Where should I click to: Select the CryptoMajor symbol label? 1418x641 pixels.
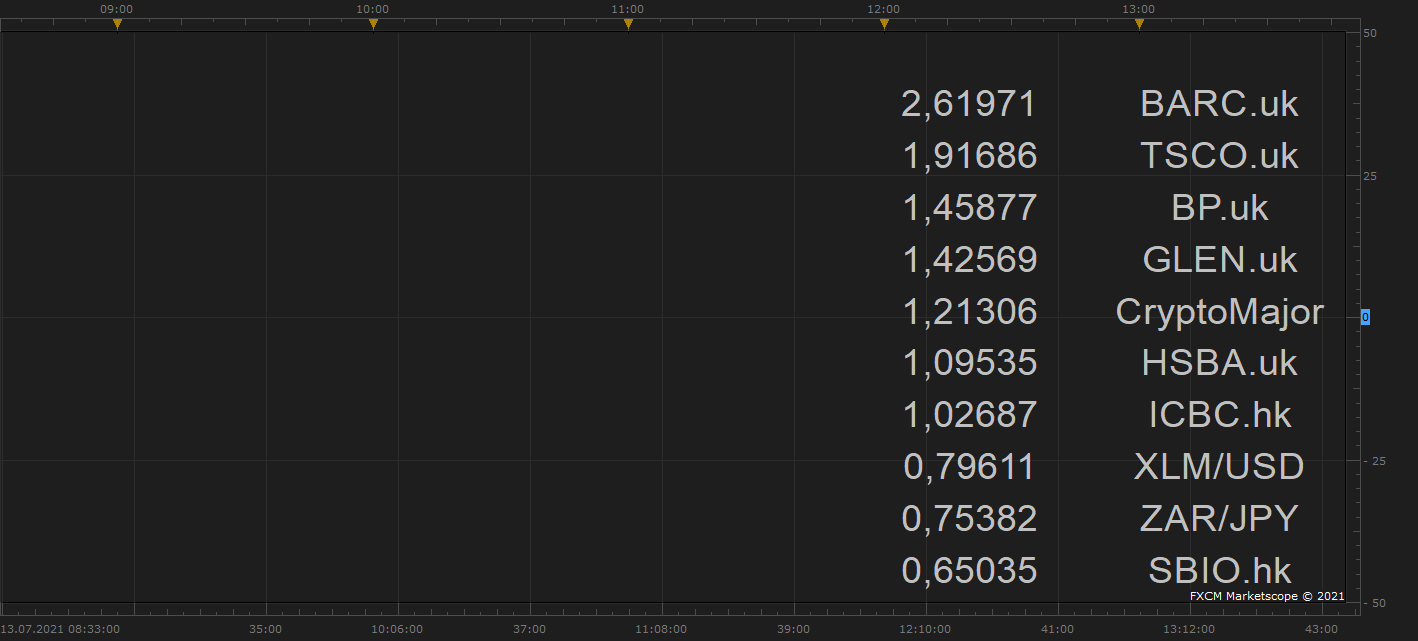1219,312
